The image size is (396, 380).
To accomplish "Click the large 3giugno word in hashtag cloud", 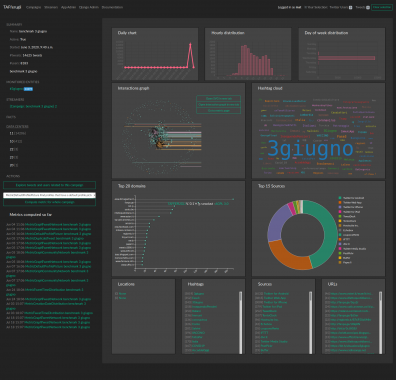I will 310,149.
